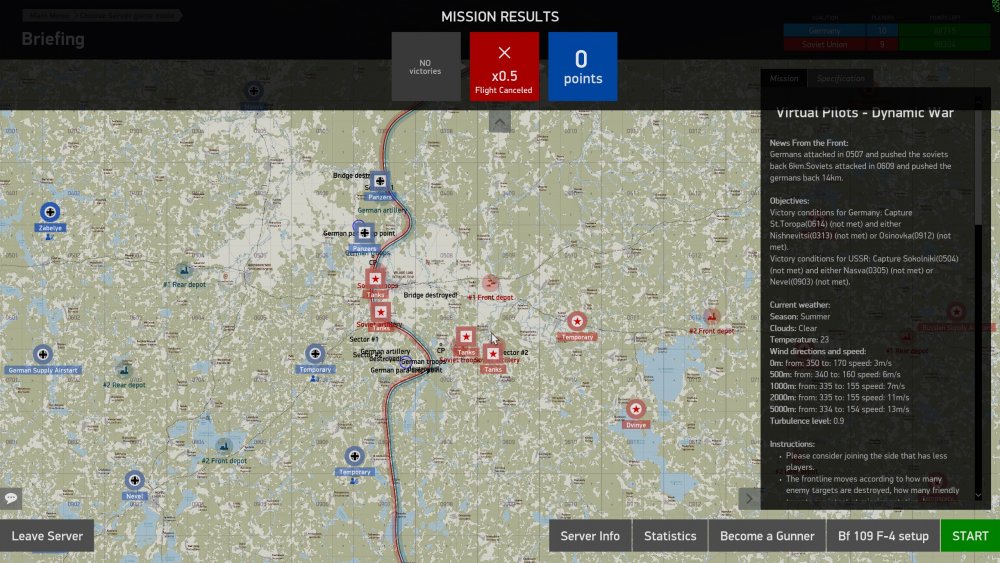Select southern German Temporary airfield icon
The height and width of the screenshot is (563, 1000).
tap(355, 456)
